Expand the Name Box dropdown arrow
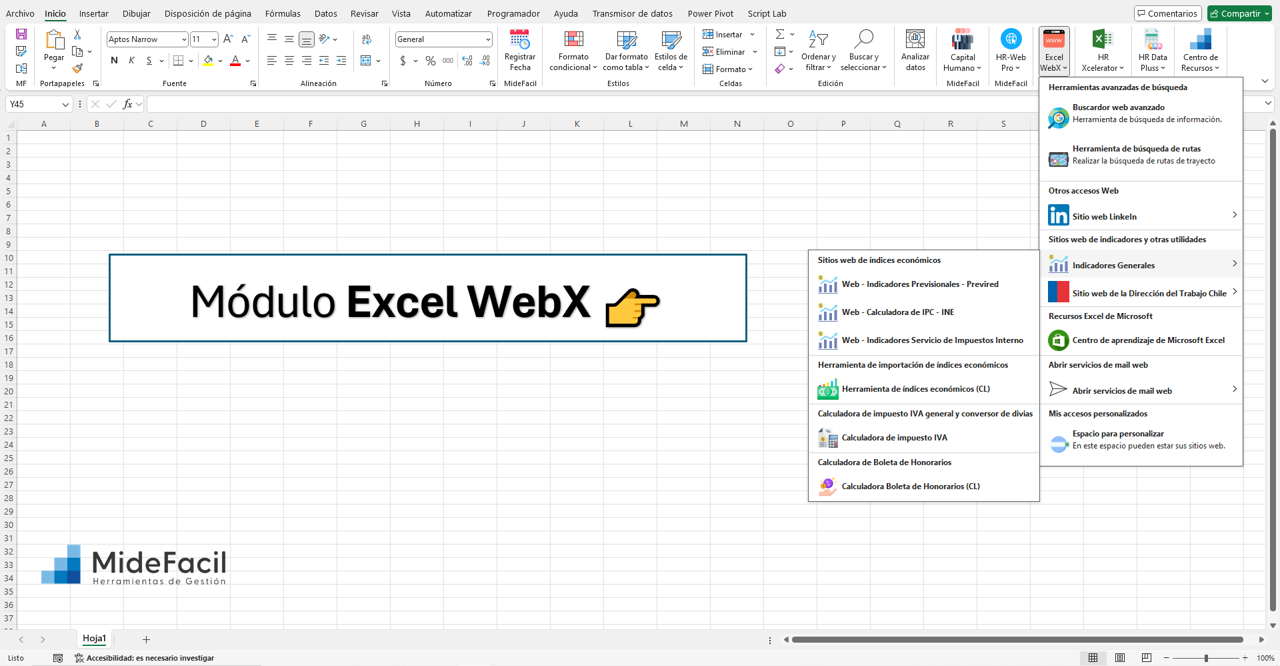The image size is (1280, 666). (x=65, y=104)
